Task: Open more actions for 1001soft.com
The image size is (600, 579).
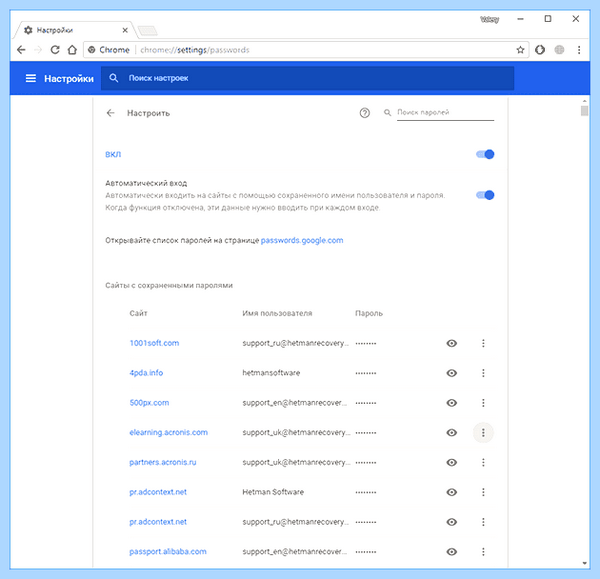Action: pyautogui.click(x=483, y=343)
